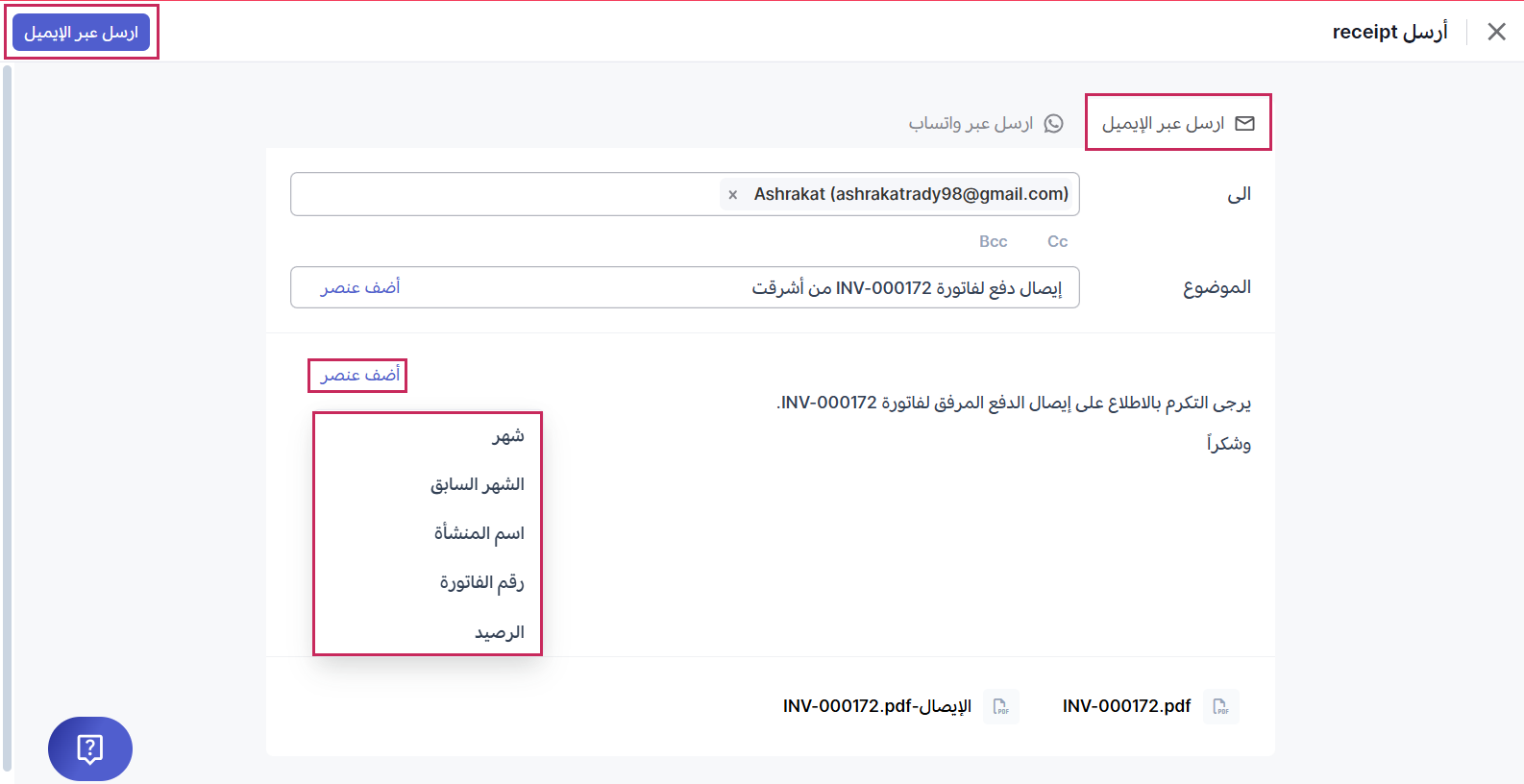
Task: Click inside the الى recipients input field
Action: pyautogui.click(x=500, y=194)
